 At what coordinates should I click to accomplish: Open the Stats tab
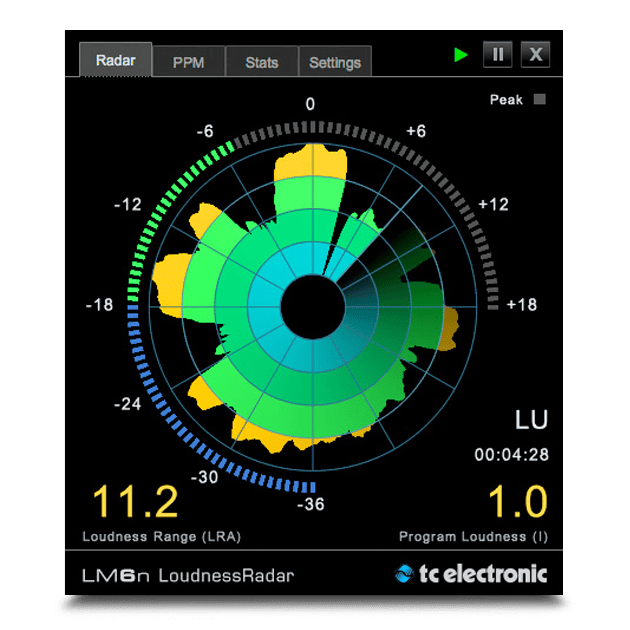point(262,62)
